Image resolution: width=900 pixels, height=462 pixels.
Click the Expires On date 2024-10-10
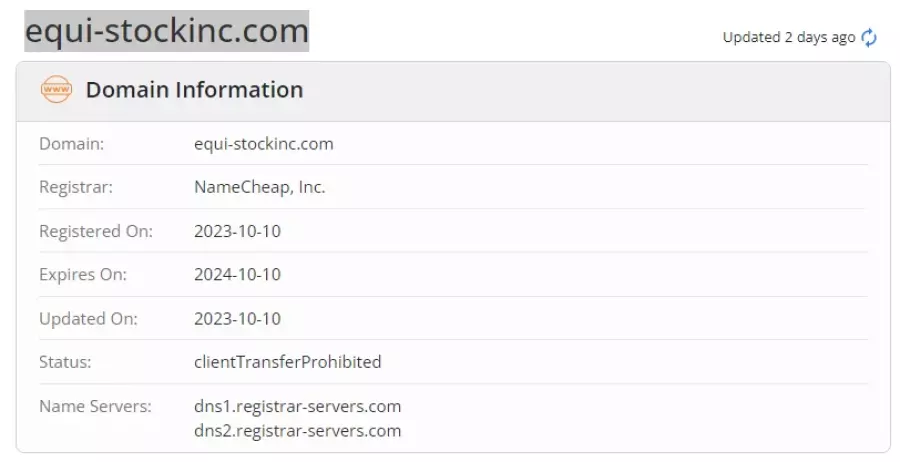[x=237, y=274]
